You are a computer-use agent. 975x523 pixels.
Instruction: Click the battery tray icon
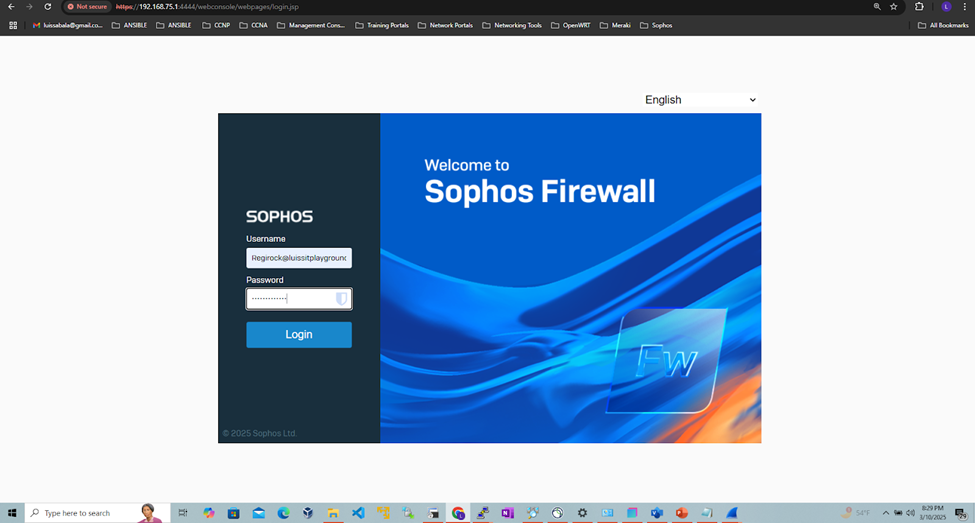(898, 513)
